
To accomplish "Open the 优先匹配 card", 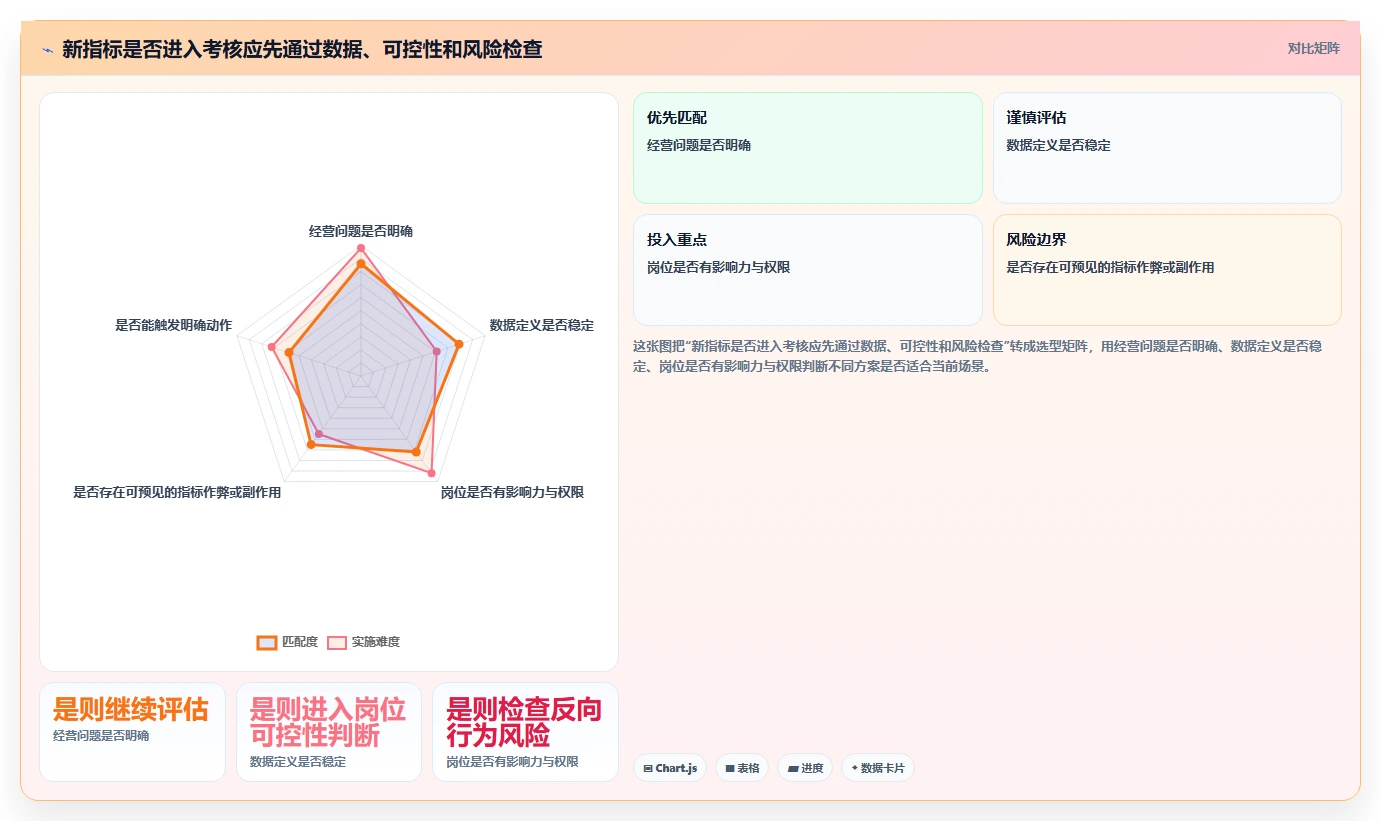I will coord(808,148).
